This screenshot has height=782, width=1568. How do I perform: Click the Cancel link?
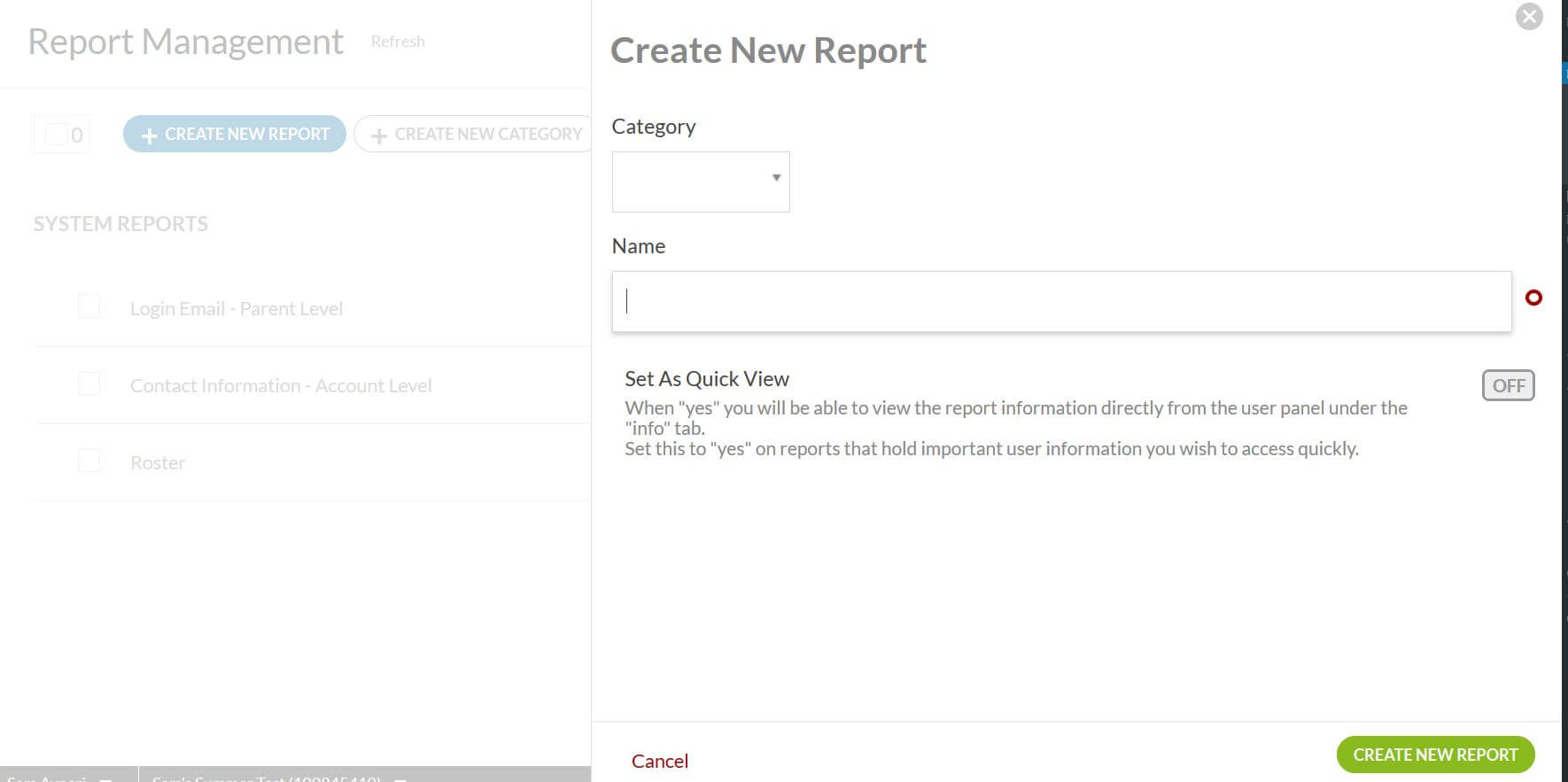tap(659, 761)
